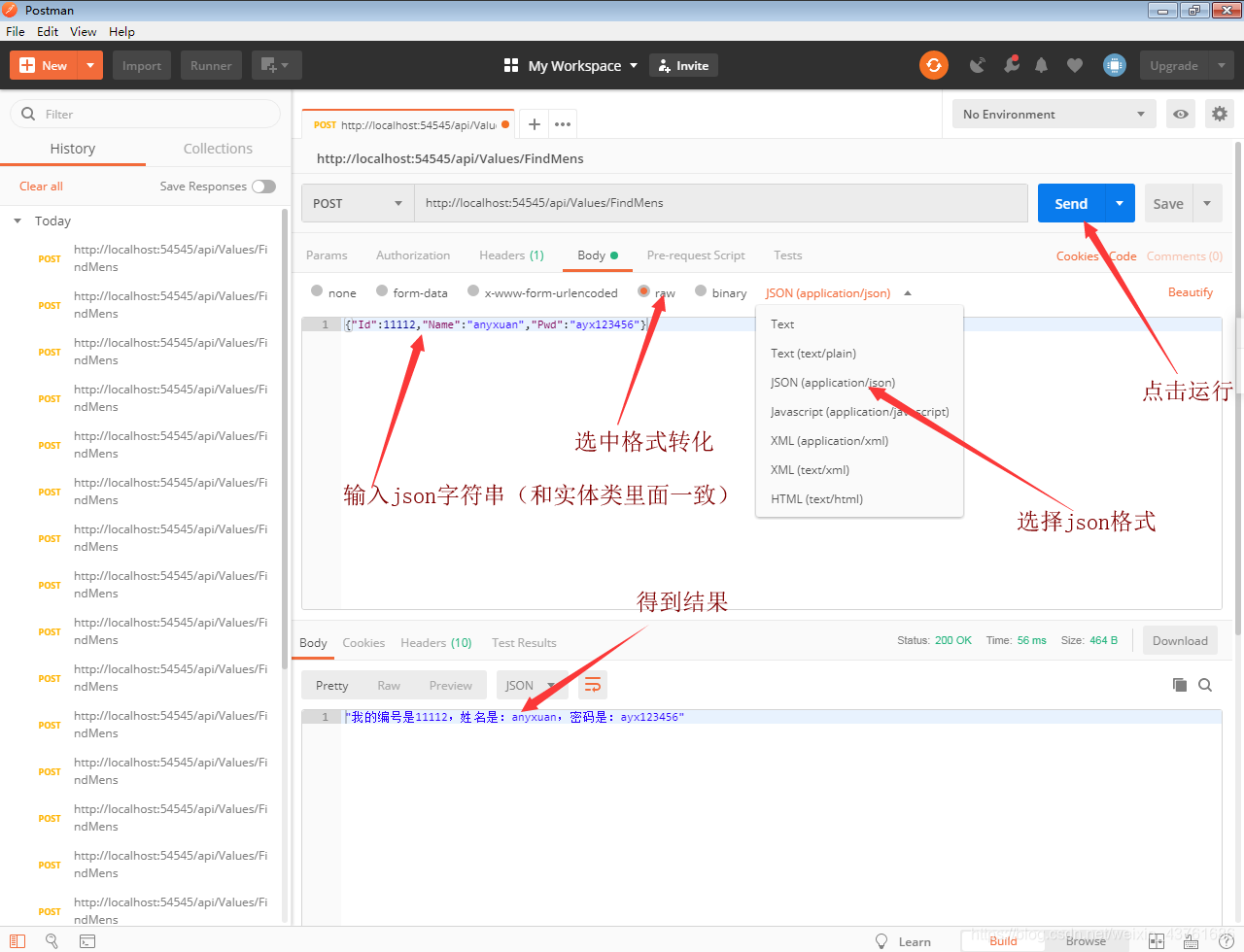Open the My Workspace dropdown

pos(570,65)
